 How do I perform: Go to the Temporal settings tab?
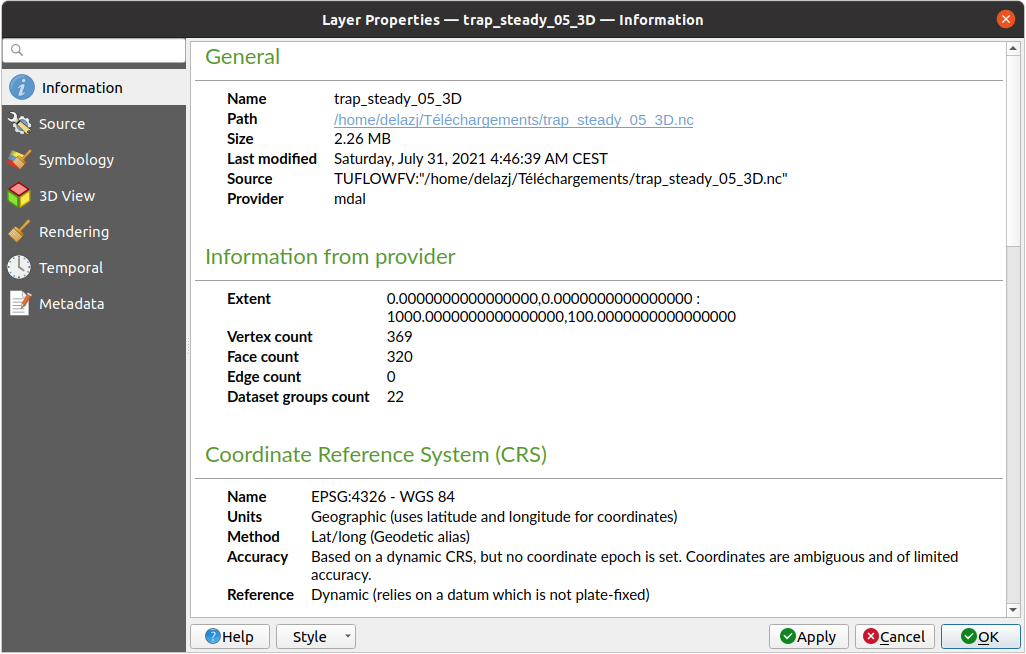[70, 268]
